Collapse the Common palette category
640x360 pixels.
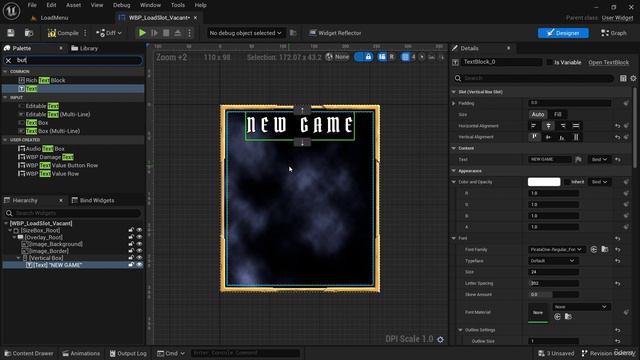(x=6, y=71)
